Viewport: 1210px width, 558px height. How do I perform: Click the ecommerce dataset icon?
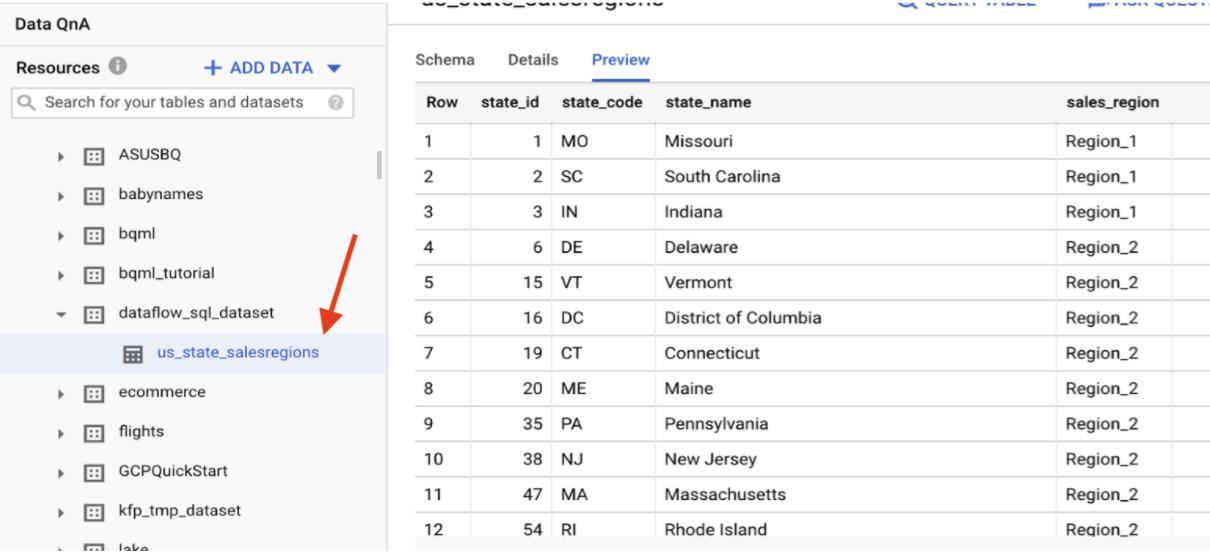pos(94,393)
